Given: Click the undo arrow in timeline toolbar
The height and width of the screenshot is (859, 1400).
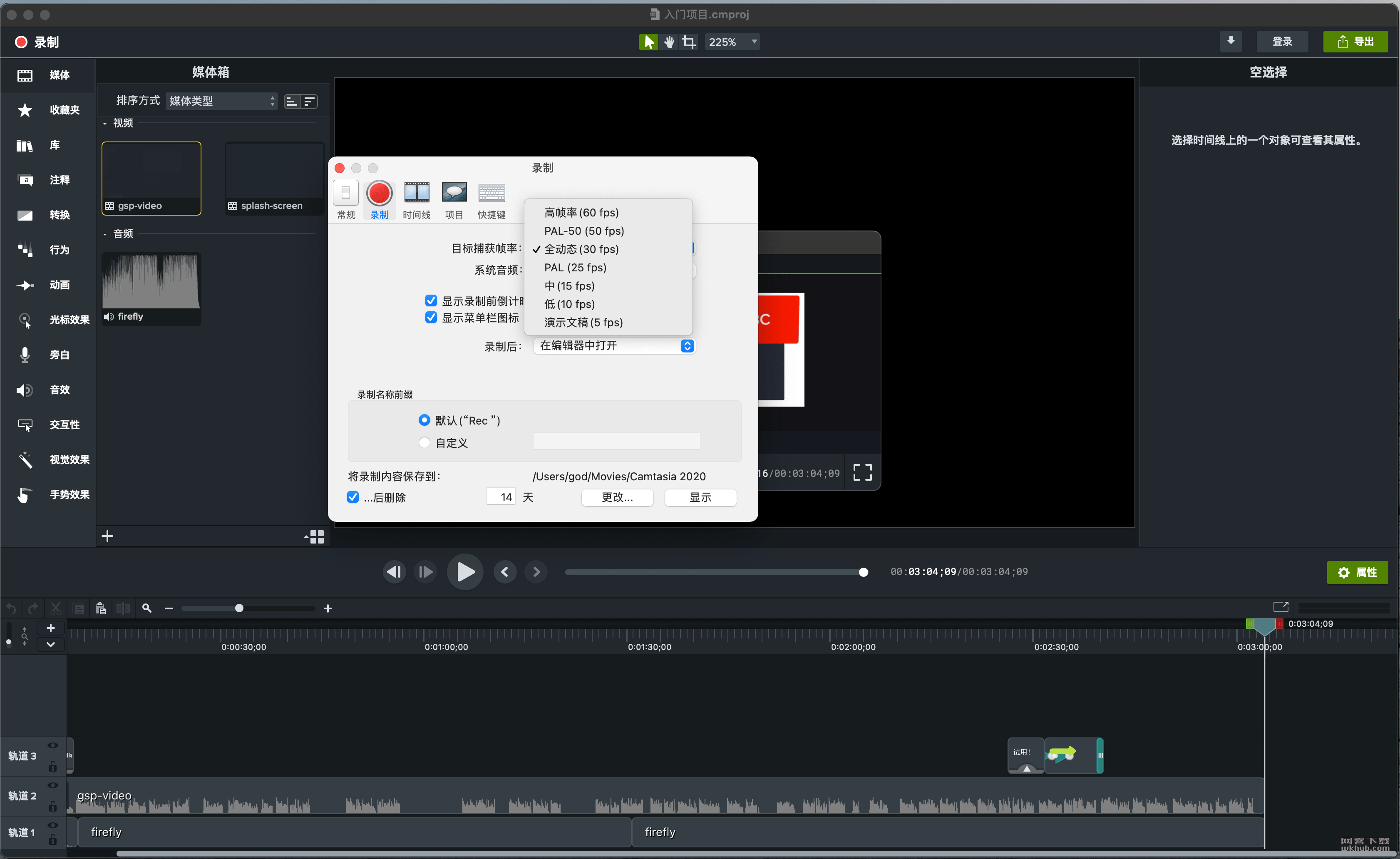Looking at the screenshot, I should click(x=11, y=608).
